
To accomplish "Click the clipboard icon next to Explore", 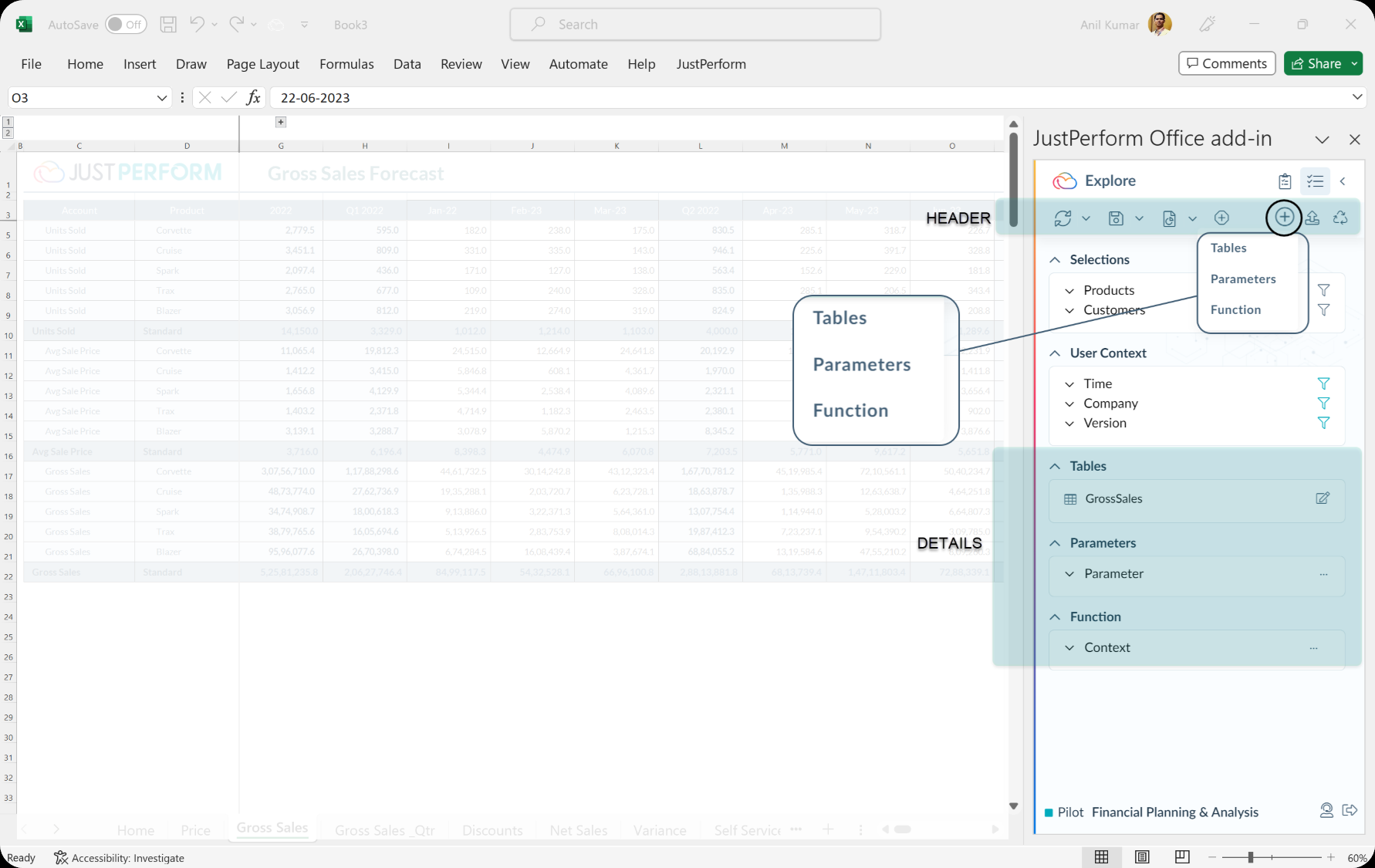I will [x=1285, y=181].
